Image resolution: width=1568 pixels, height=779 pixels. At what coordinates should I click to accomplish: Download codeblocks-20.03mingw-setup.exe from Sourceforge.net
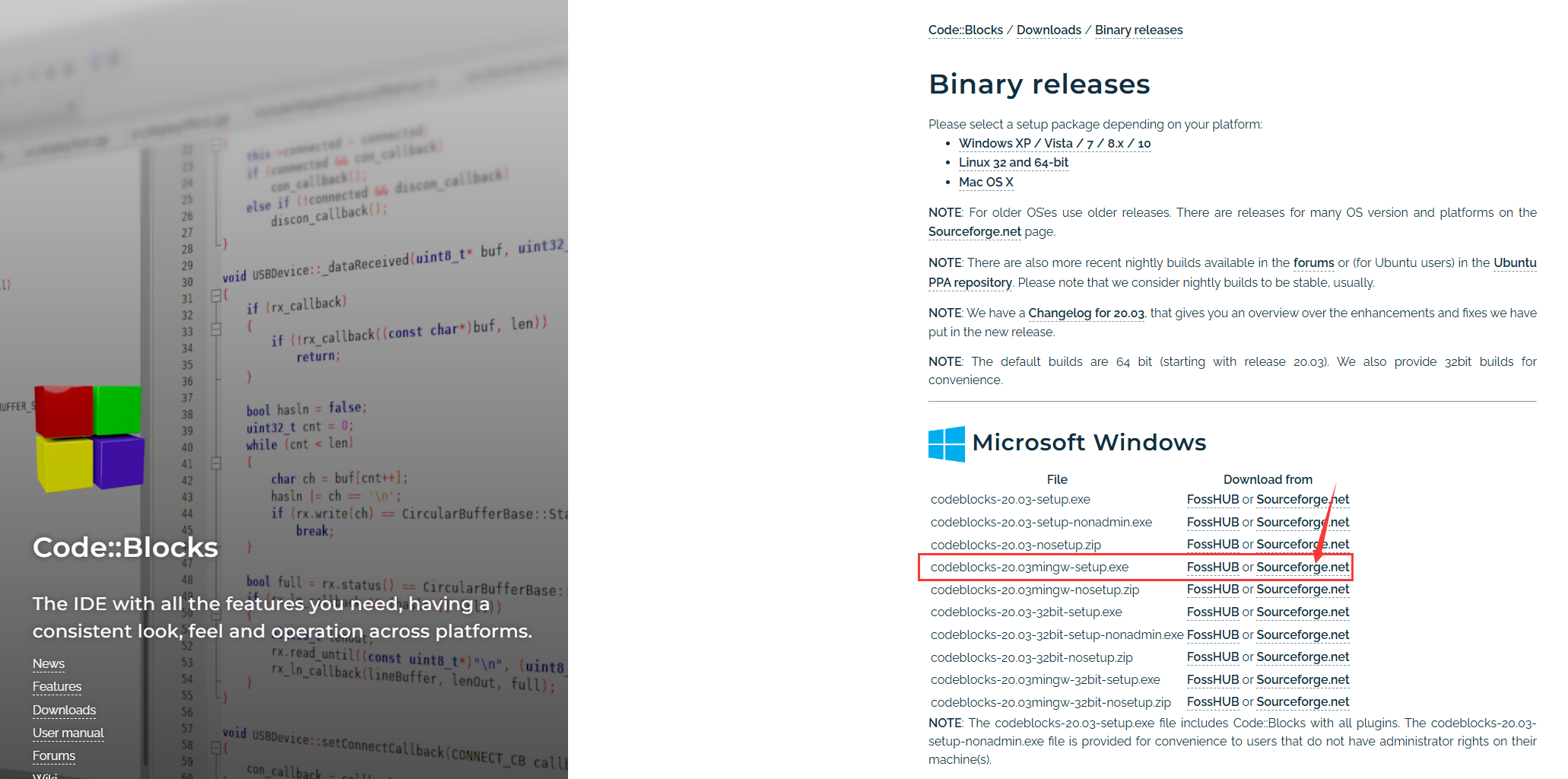tap(1303, 567)
